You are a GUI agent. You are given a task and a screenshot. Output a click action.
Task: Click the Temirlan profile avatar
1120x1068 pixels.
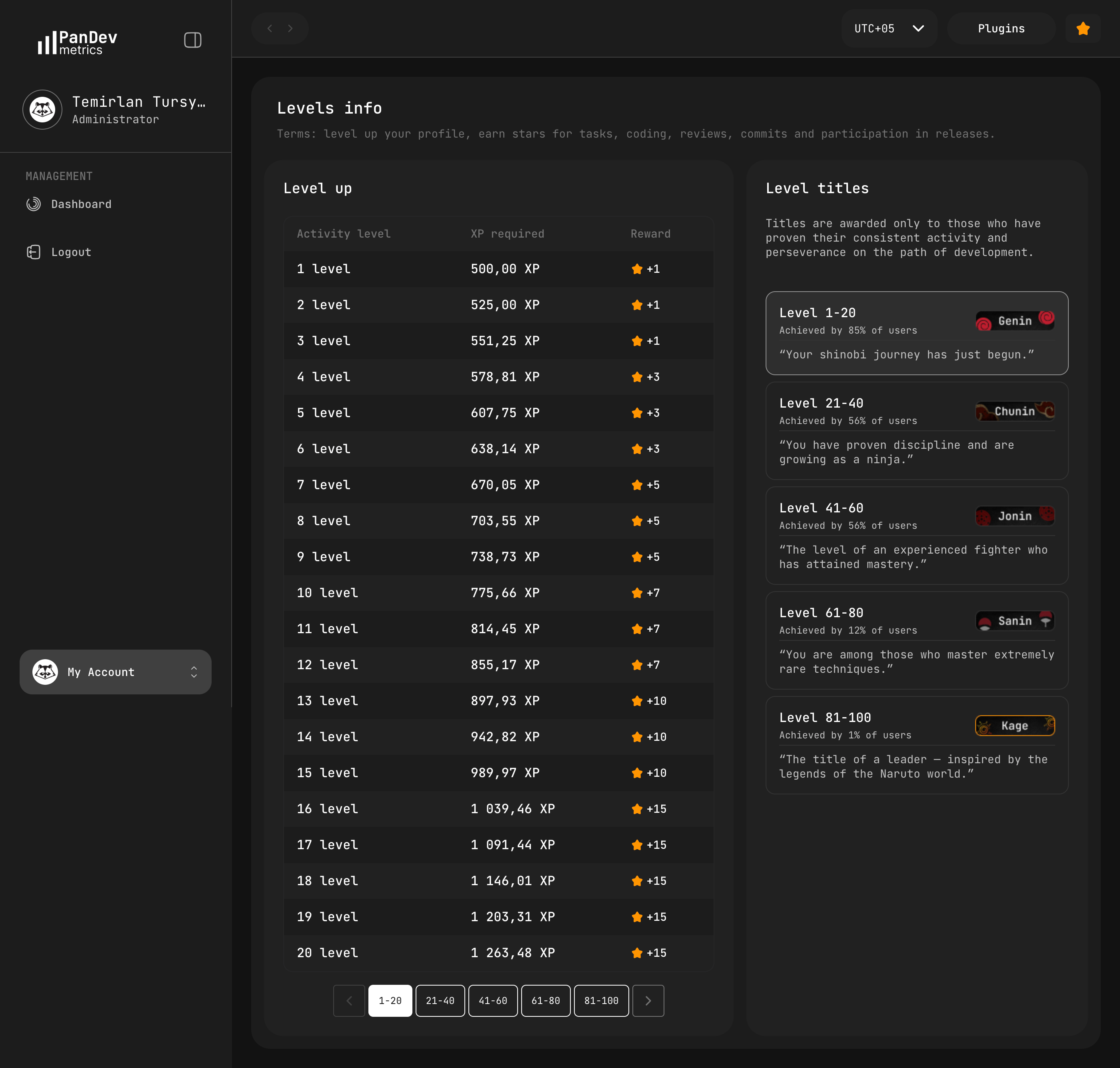click(42, 109)
